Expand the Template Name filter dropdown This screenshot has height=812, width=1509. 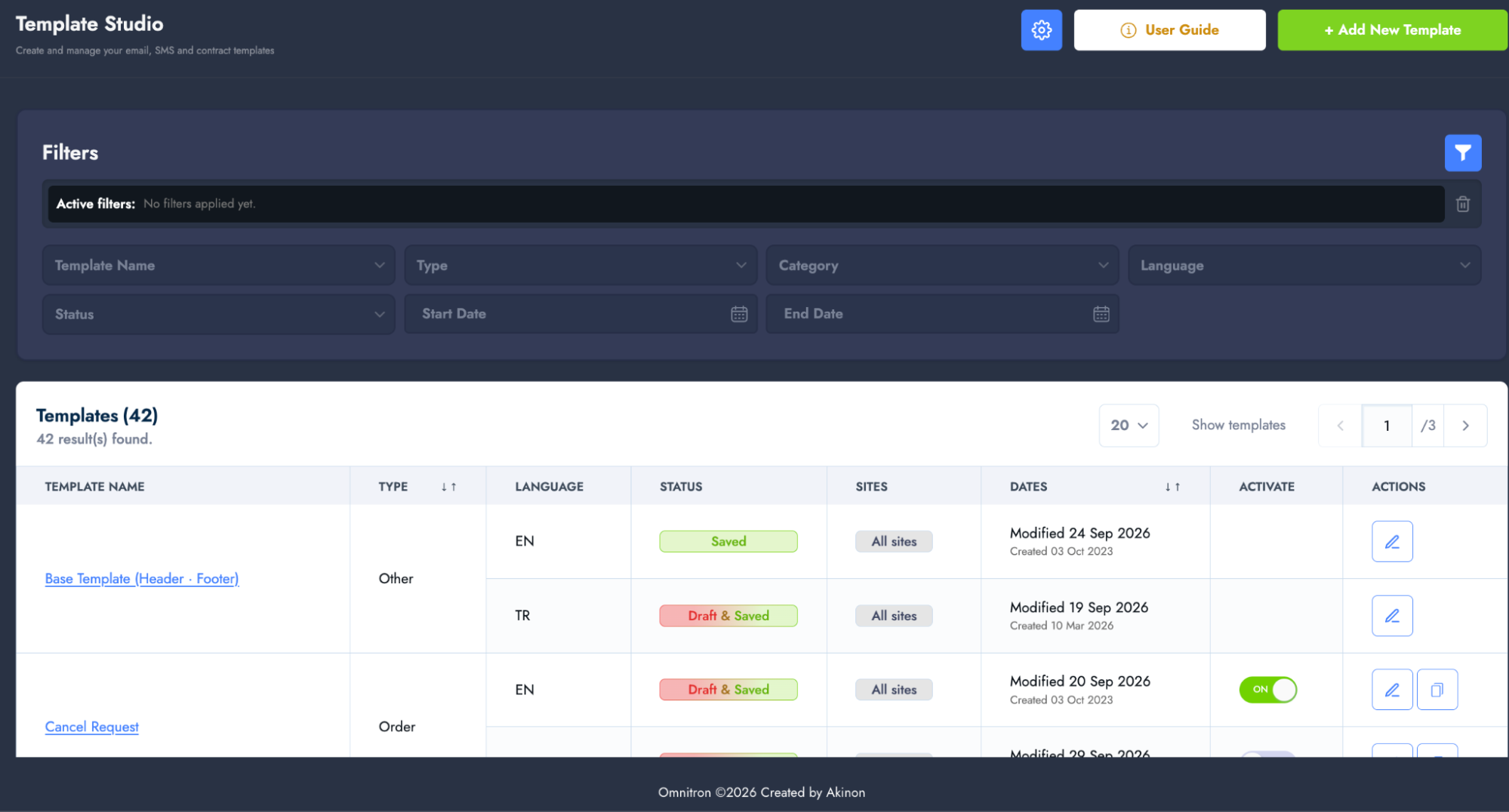218,265
